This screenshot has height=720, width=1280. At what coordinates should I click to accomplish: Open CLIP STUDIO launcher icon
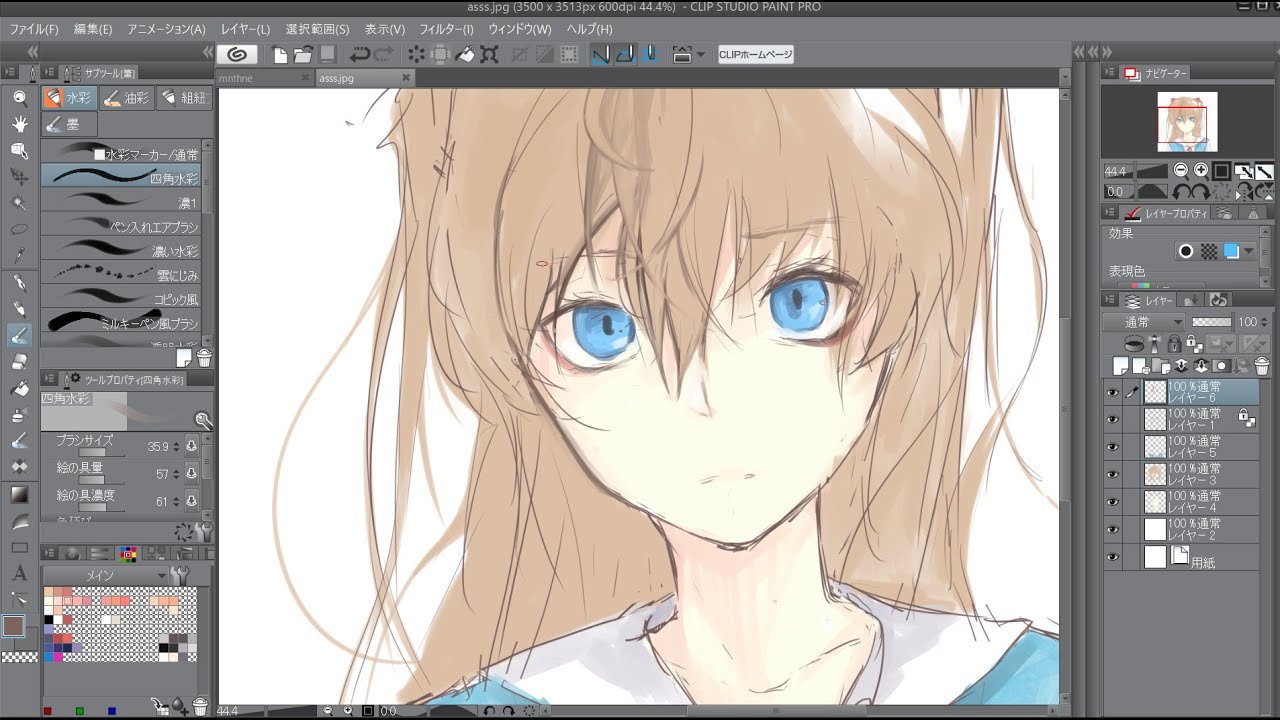tap(237, 55)
